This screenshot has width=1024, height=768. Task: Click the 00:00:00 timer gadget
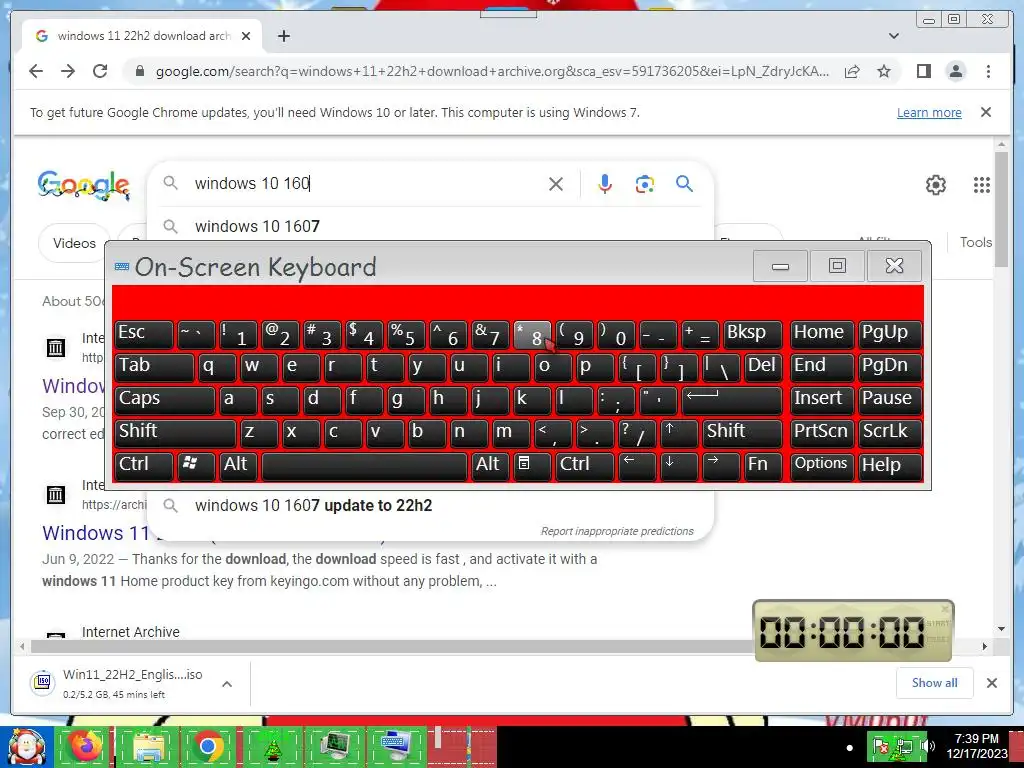pos(853,631)
